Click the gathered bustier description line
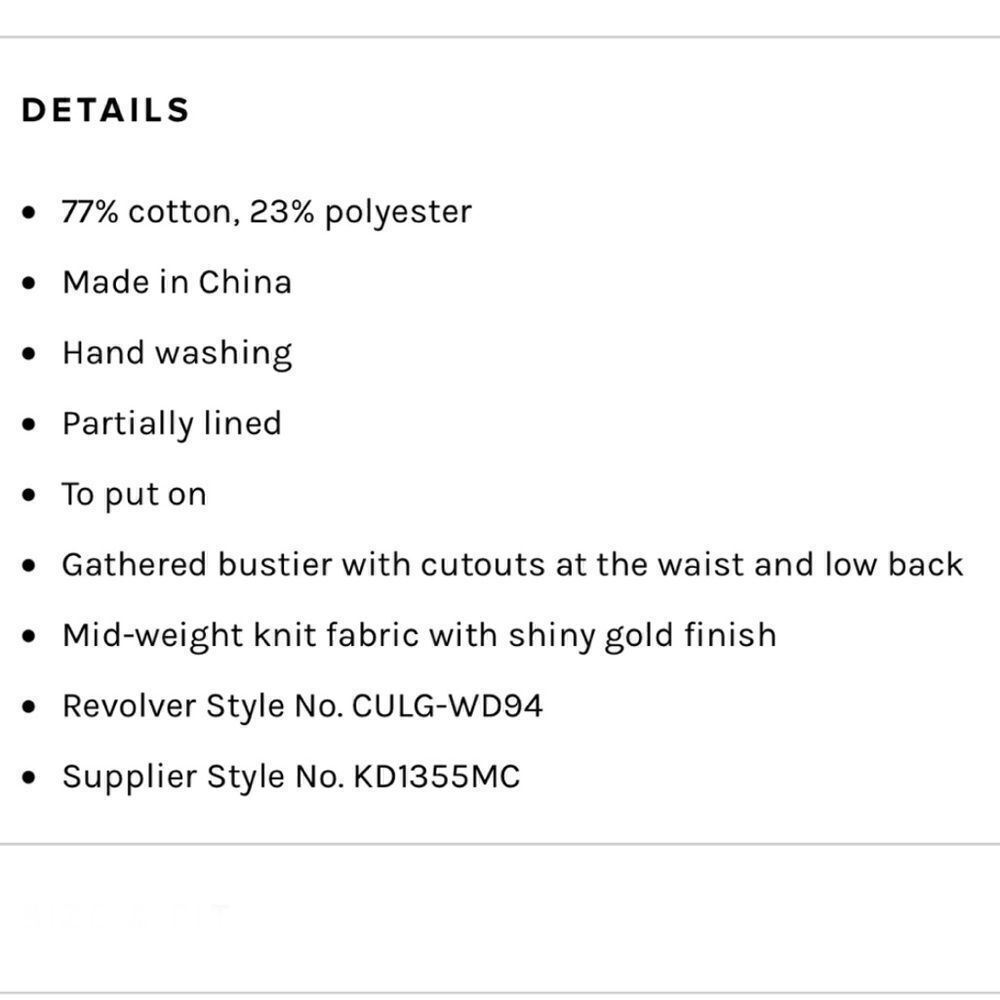This screenshot has height=1000, width=1000. 512,565
